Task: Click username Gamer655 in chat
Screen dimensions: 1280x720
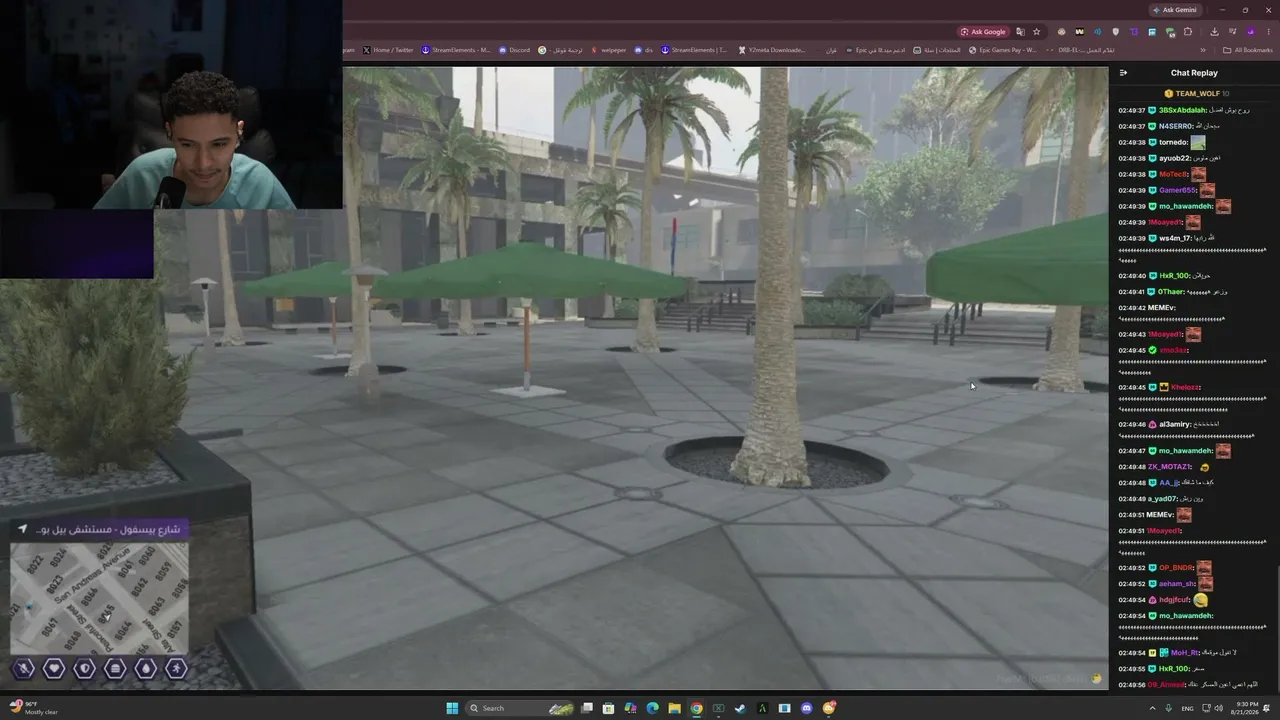Action: (x=1178, y=190)
